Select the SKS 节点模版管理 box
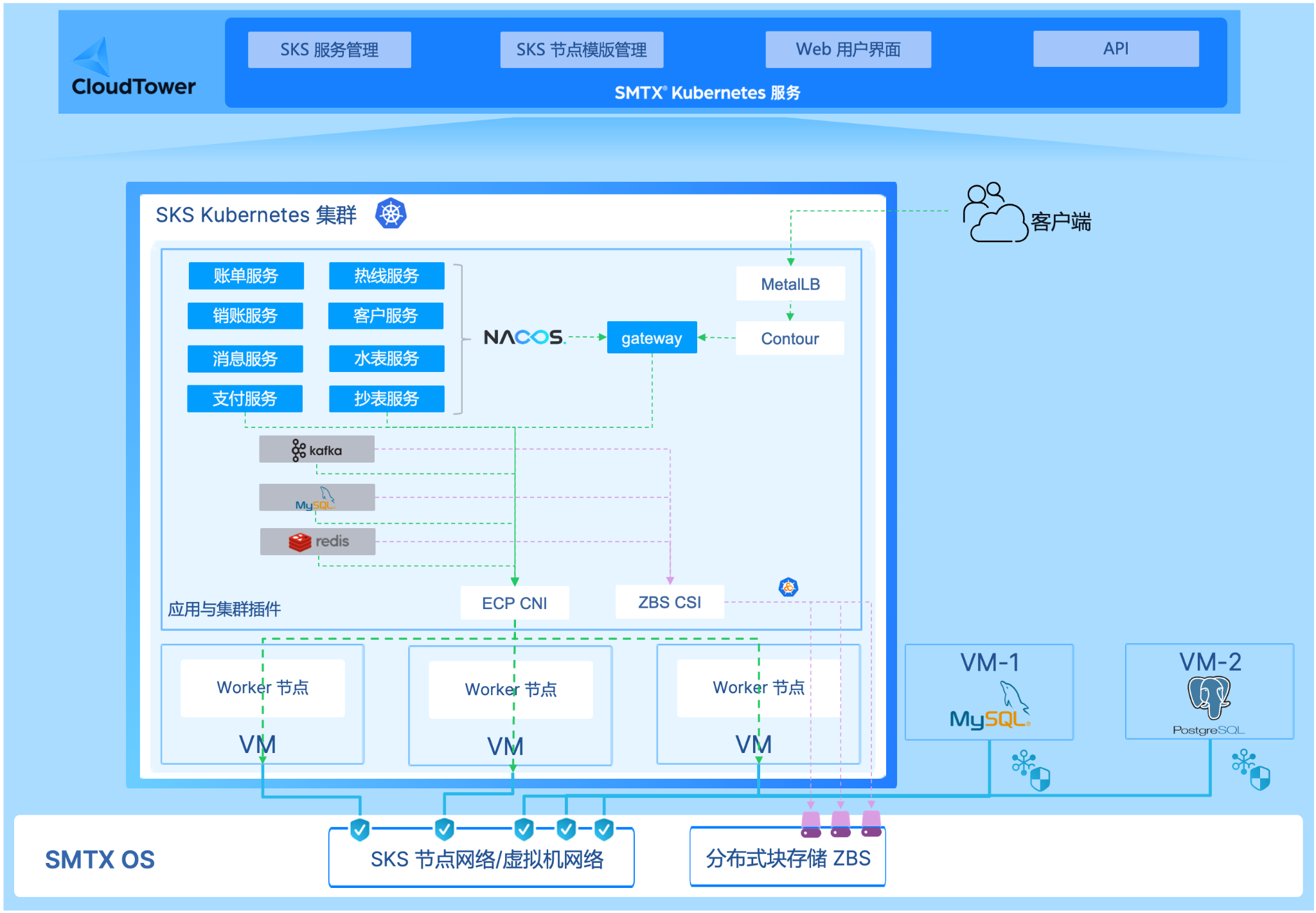This screenshot has height=913, width=1316. 582,49
